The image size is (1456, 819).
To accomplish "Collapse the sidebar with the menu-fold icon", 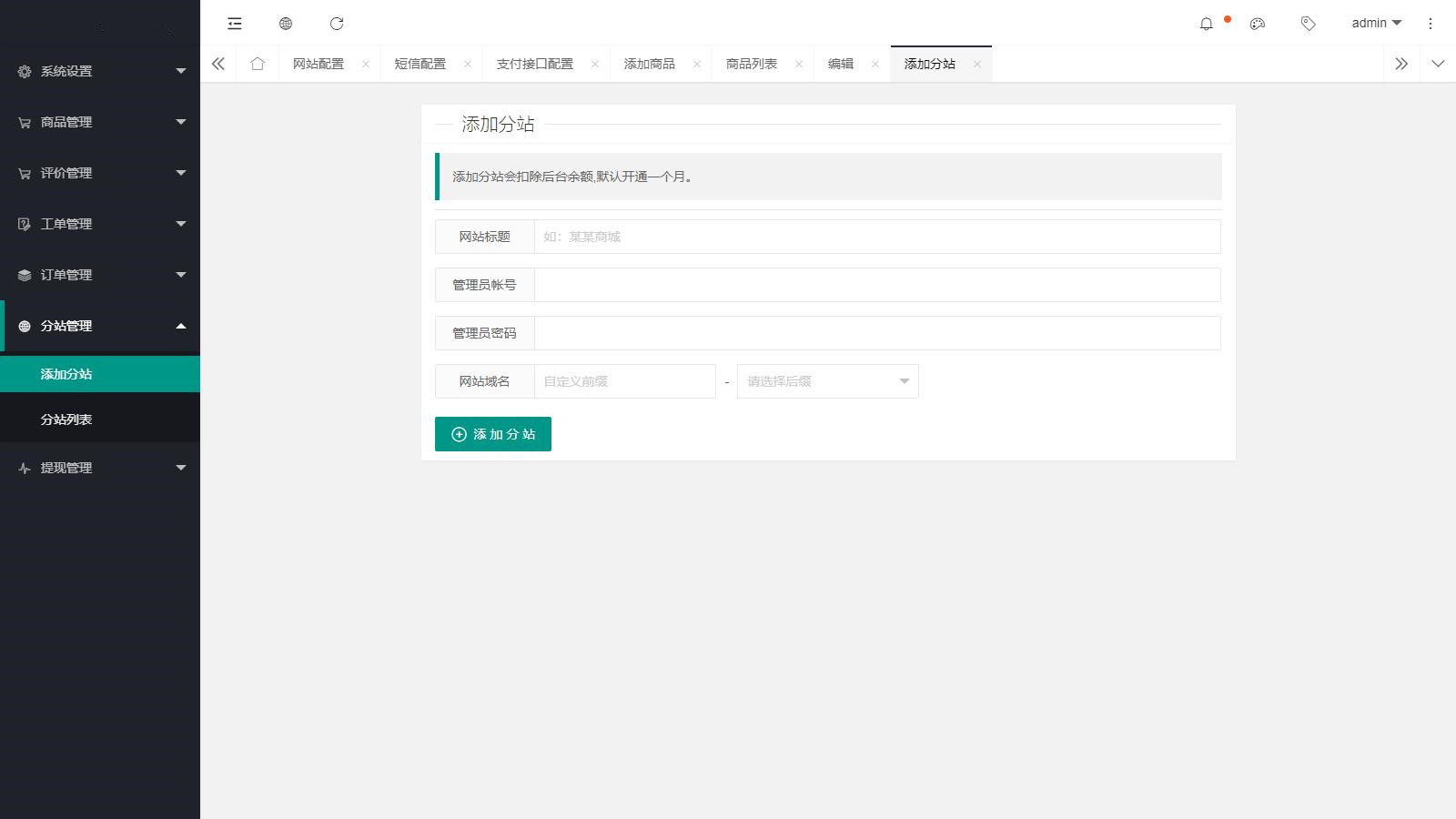I will point(235,24).
